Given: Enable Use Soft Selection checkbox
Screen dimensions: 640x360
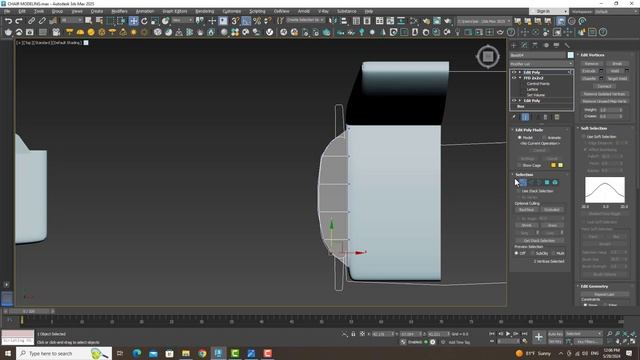Looking at the screenshot, I should pos(584,137).
